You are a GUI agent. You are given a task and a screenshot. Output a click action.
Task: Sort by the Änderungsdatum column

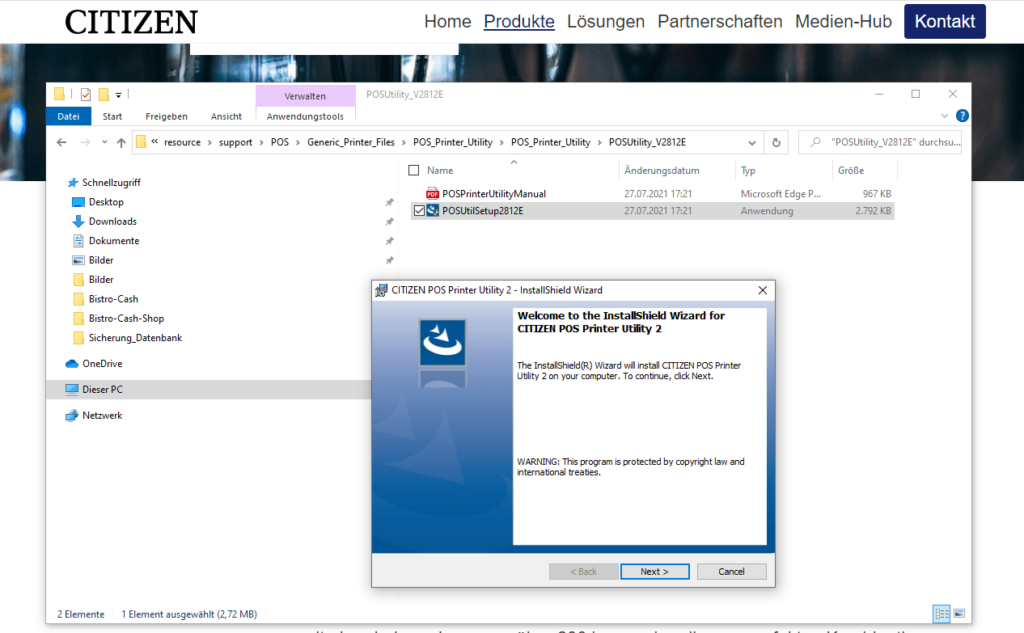662,170
